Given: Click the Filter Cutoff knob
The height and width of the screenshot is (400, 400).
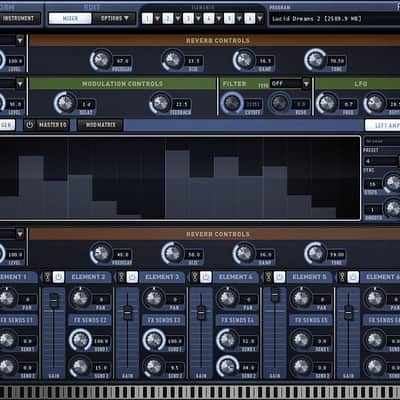Looking at the screenshot, I should 232,103.
